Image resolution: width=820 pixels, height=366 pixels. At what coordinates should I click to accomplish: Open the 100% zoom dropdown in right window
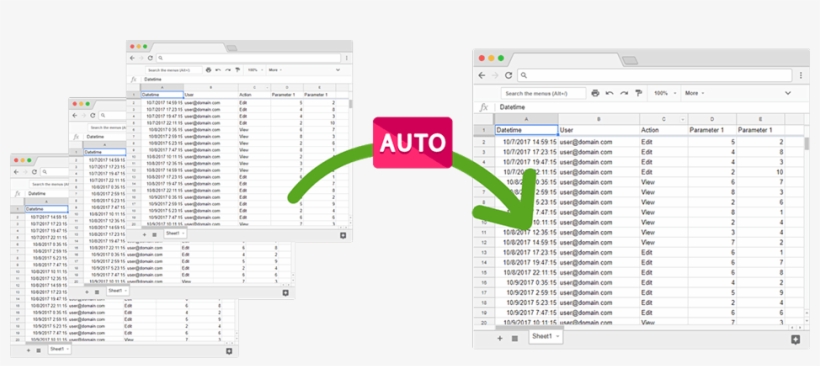pos(665,93)
